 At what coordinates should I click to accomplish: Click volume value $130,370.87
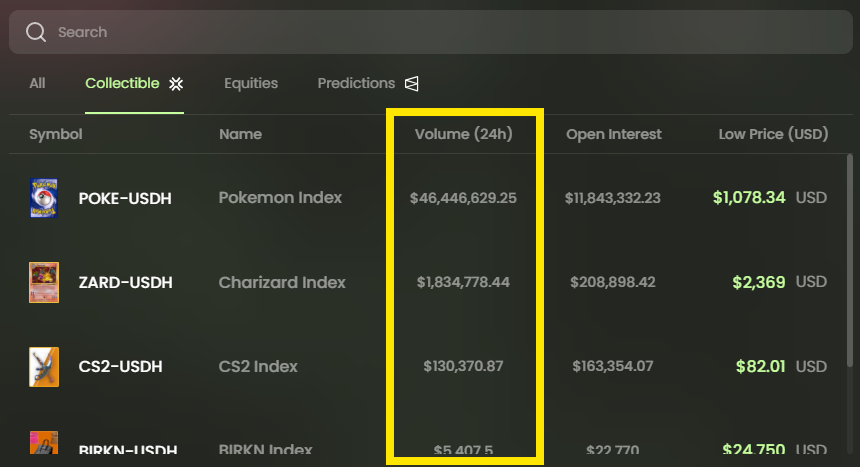463,366
